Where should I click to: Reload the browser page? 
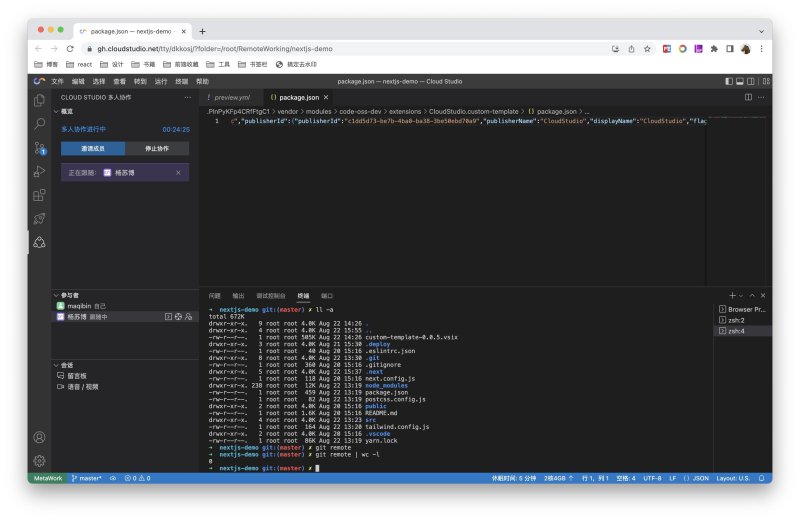pyautogui.click(x=70, y=48)
